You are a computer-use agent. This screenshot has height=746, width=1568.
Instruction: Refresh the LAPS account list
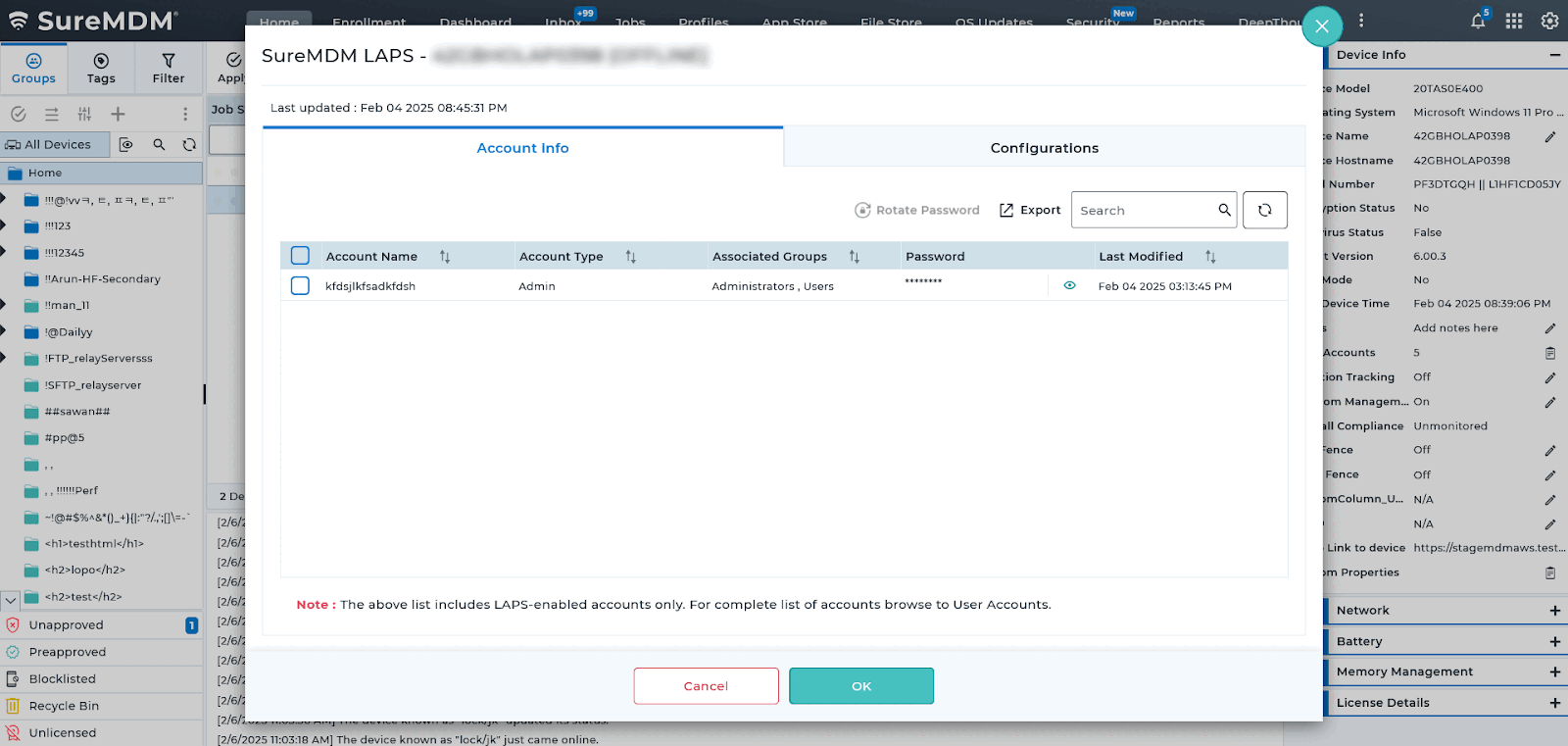click(x=1264, y=210)
